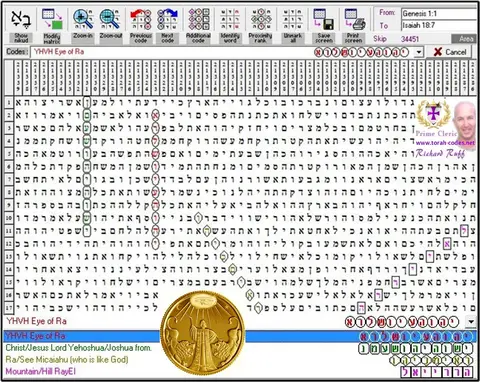This screenshot has height=382, width=480.
Task: Expand the dropdown arrow below the matrix
Action: coord(471,322)
